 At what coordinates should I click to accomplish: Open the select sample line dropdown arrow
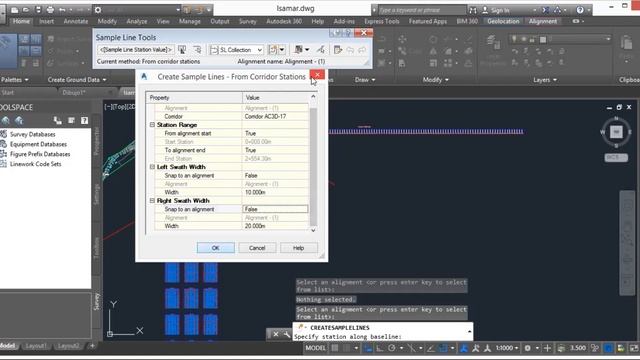pos(307,49)
